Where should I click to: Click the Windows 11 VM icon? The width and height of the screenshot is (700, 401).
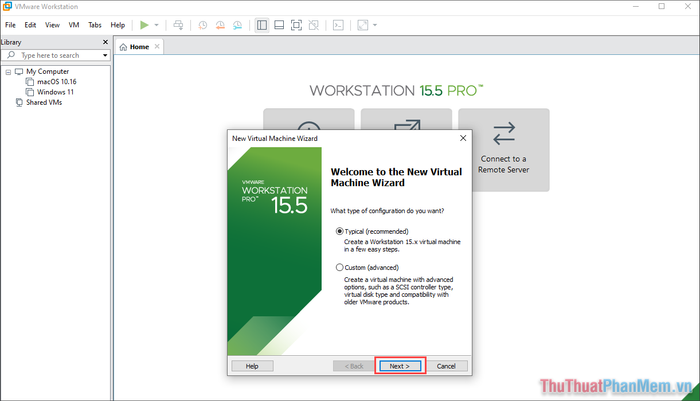(30, 92)
